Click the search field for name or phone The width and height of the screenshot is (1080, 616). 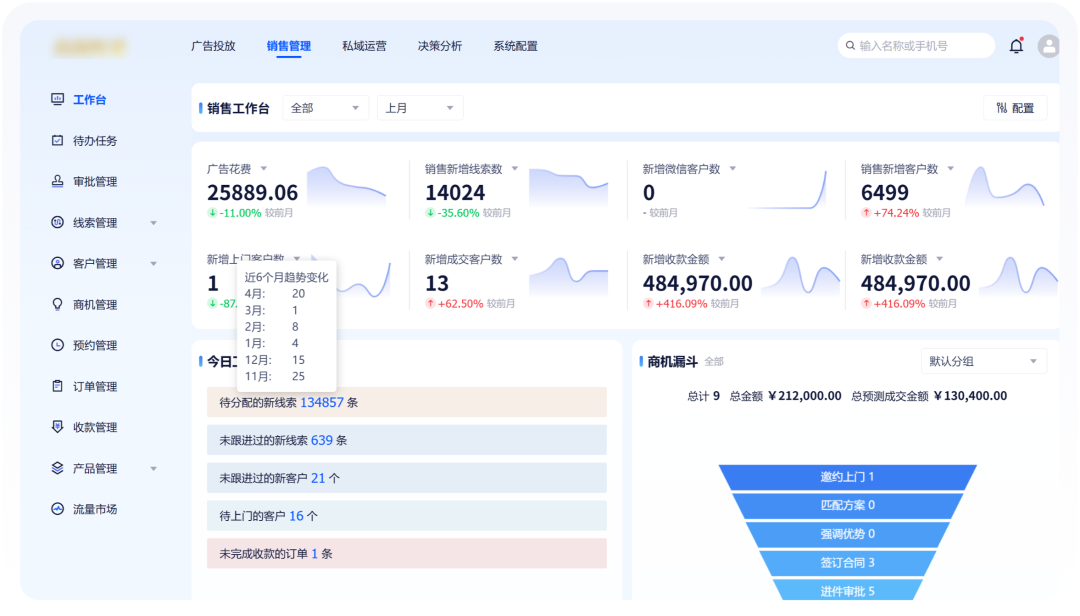pos(920,46)
